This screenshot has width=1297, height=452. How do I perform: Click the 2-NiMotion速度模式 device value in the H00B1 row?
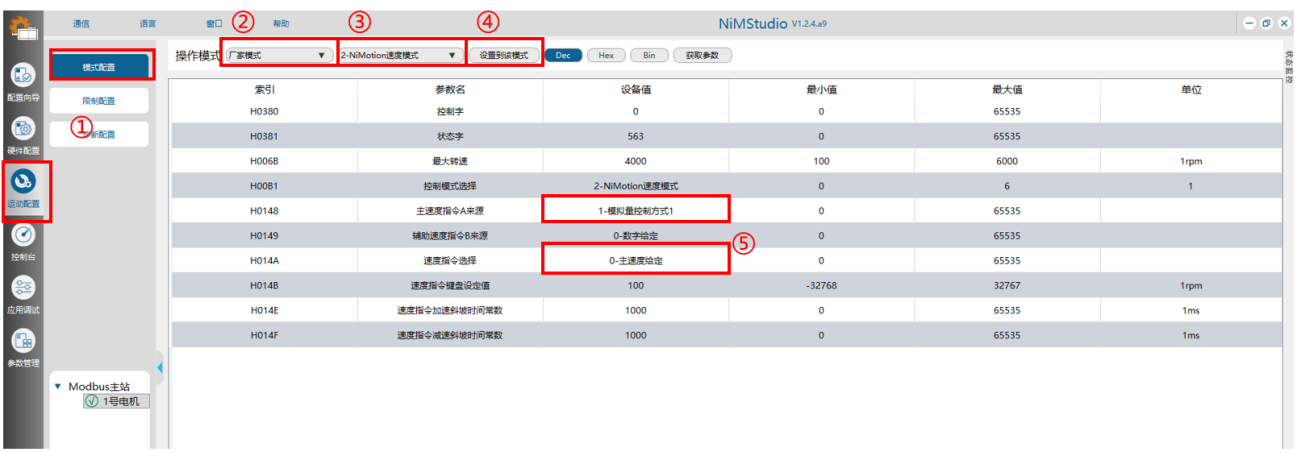636,185
